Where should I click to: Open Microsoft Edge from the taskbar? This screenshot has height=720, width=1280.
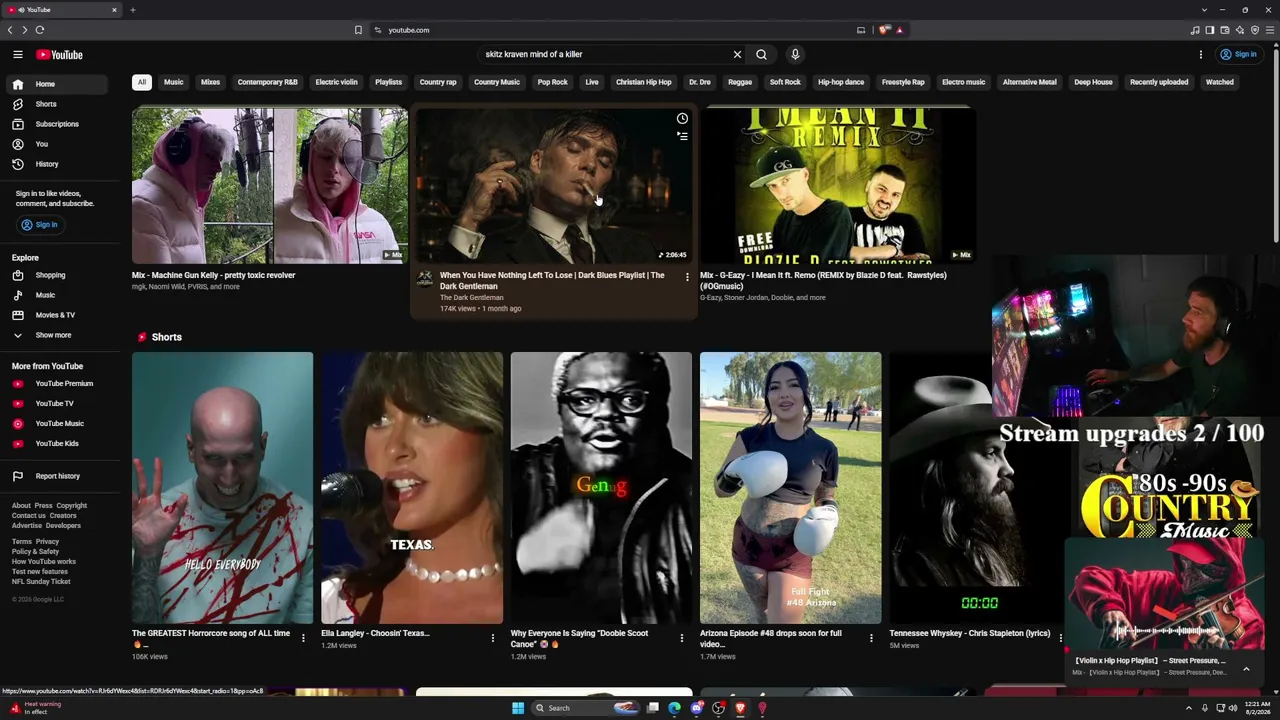click(674, 708)
